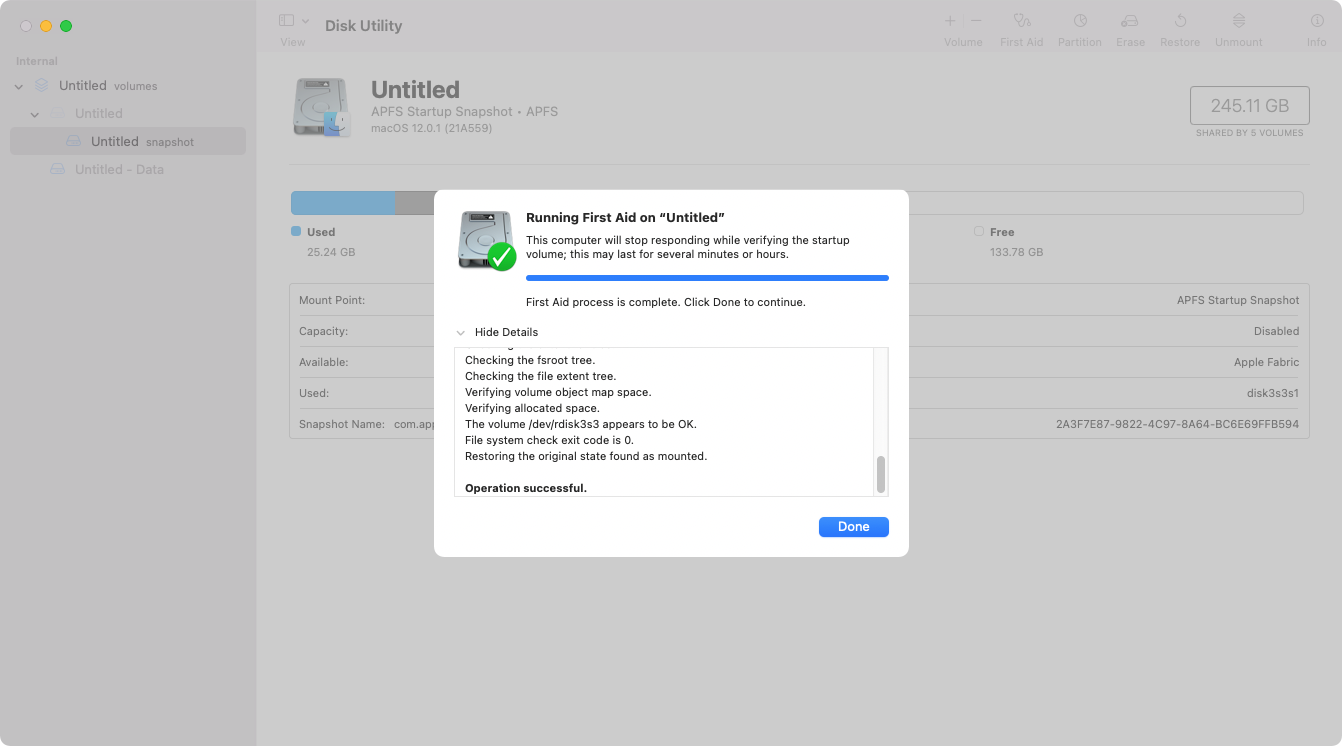Image resolution: width=1342 pixels, height=746 pixels.
Task: Click 'File system check exit code is 0.' line
Action: 549,440
